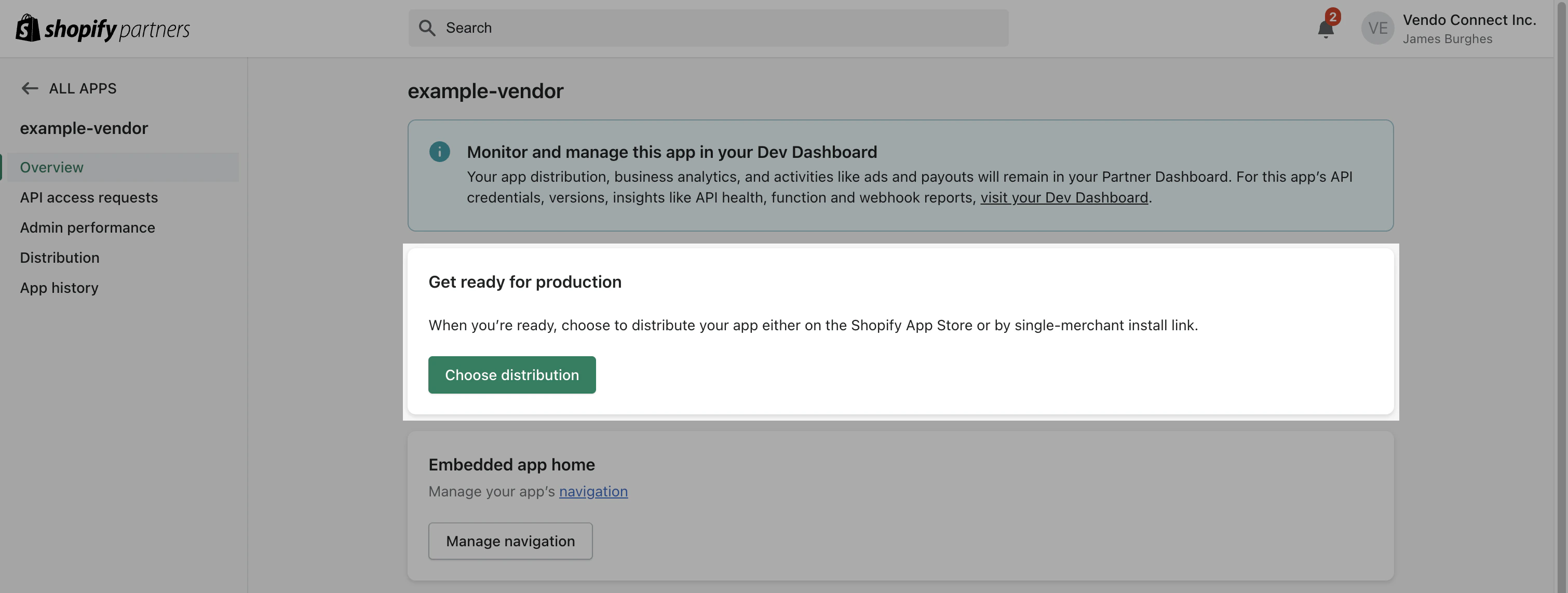The width and height of the screenshot is (1568, 593).
Task: Open Admin performance page
Action: pyautogui.click(x=88, y=227)
